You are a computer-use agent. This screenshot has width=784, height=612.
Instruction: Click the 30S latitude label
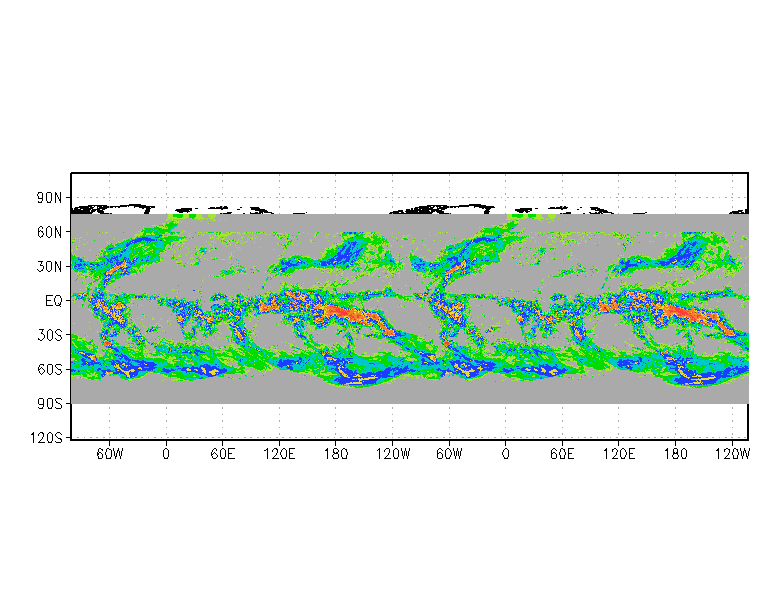click(x=49, y=335)
